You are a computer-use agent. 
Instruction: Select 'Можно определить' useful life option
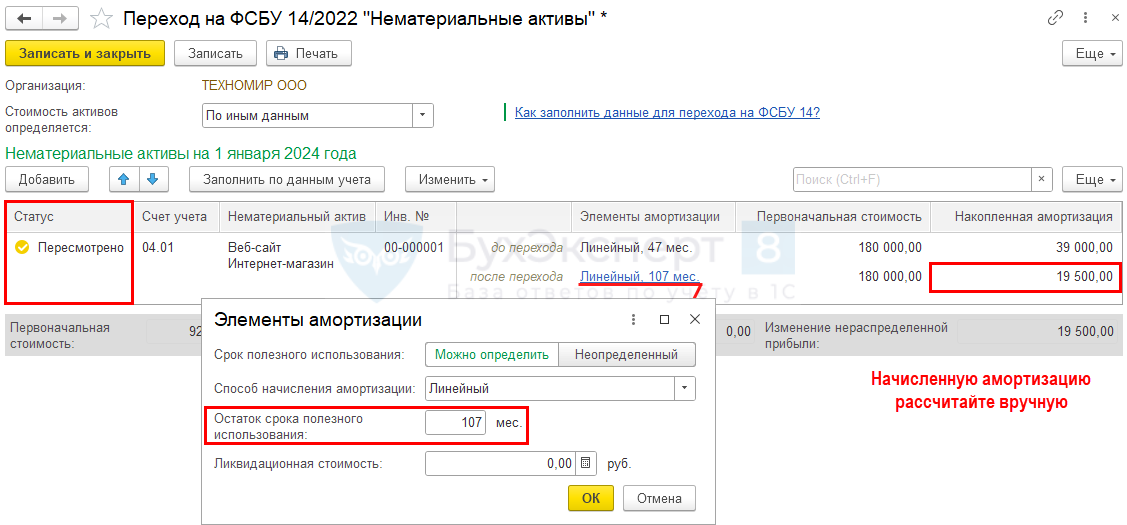pyautogui.click(x=492, y=354)
